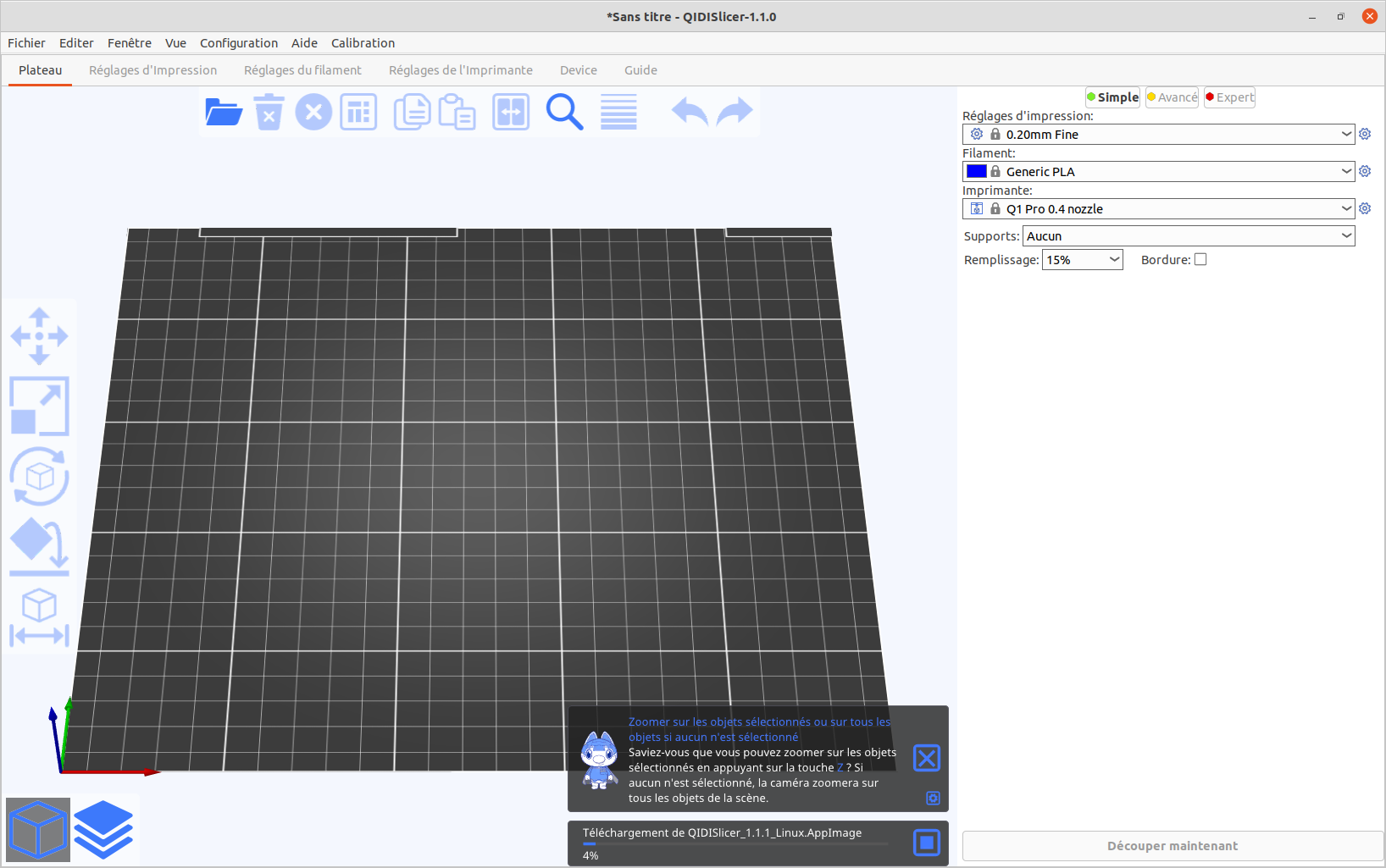Switch to Avancé mode
The width and height of the screenshot is (1386, 868).
(1172, 97)
